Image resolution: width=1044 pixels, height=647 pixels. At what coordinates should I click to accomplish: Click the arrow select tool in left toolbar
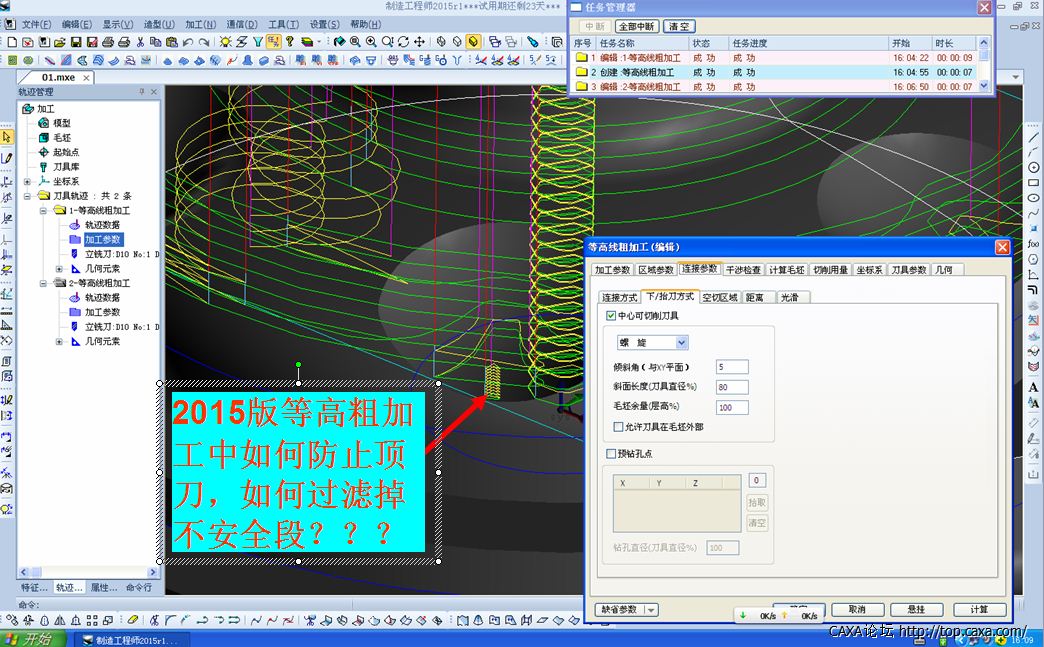(7, 137)
